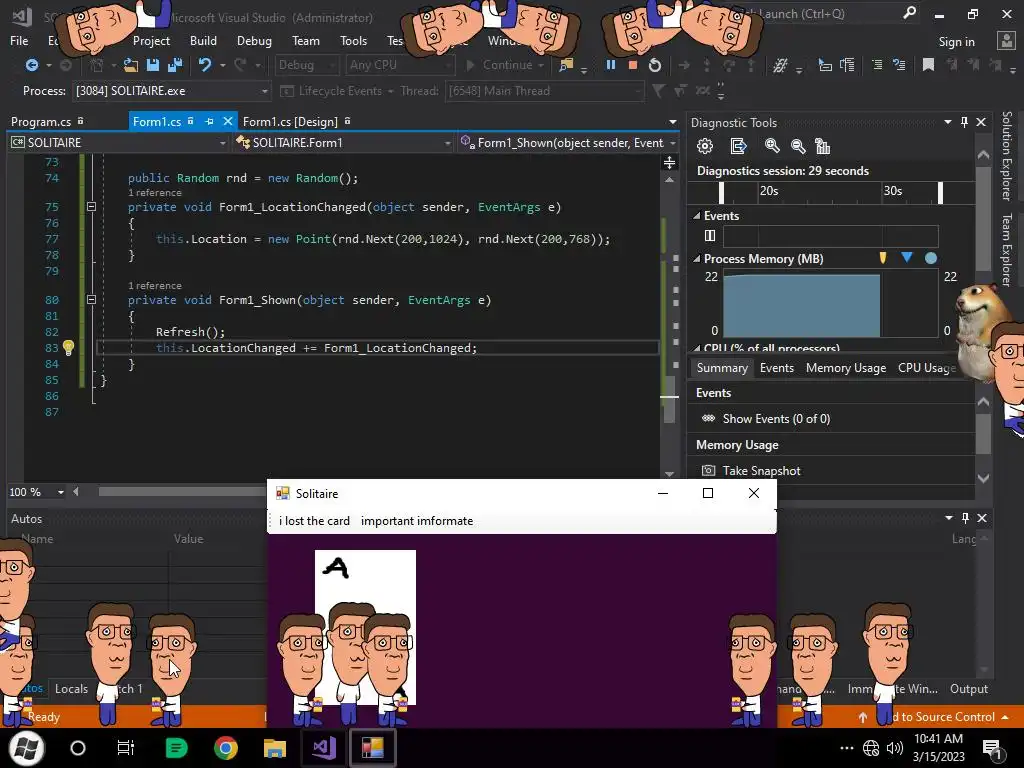
Task: Pin the Autos panel
Action: pyautogui.click(x=965, y=518)
